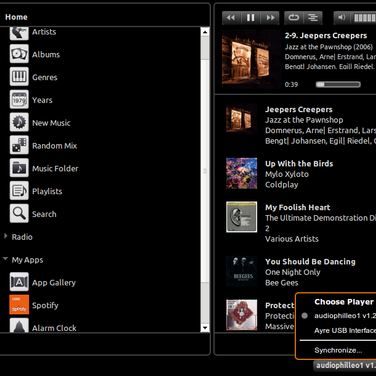The height and width of the screenshot is (376, 376).
Task: Adjust the volume level bar
Action: click(364, 18)
